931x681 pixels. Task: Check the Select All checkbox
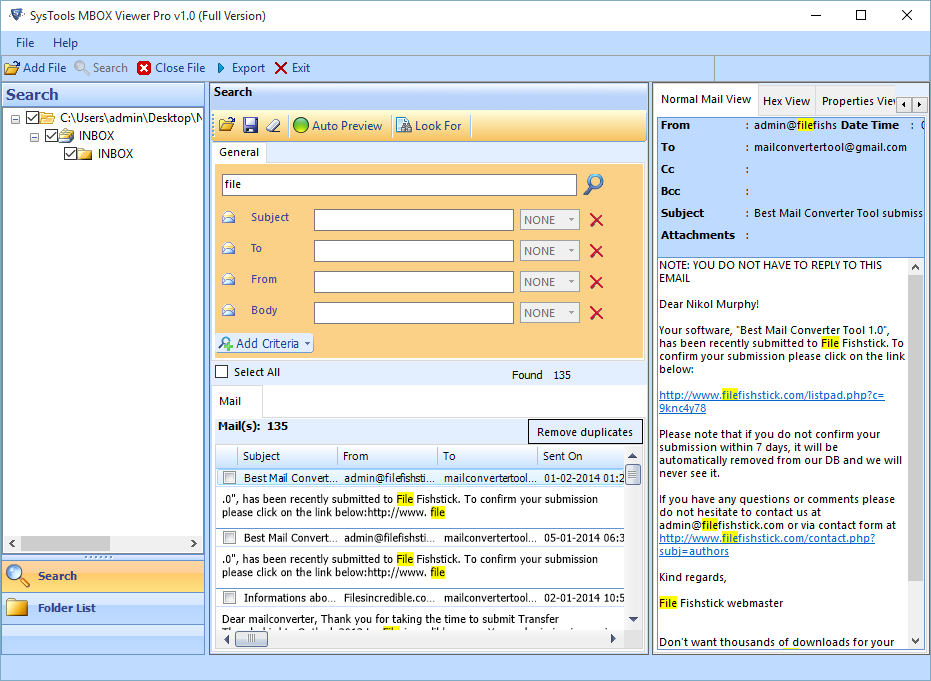221,372
